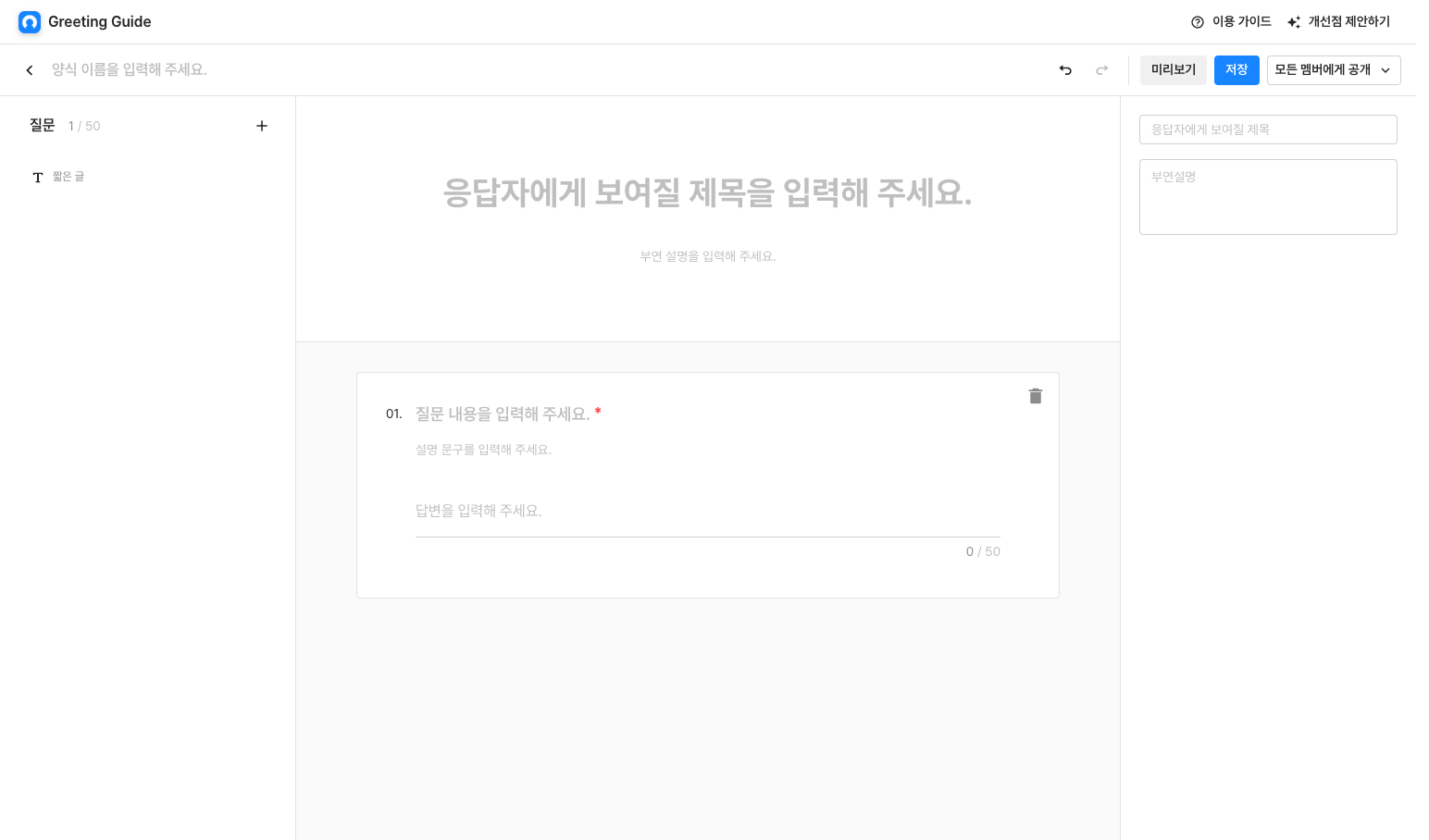Screen dimensions: 1429x840
Task: Select the T icon beside 짧은 글
Action: click(x=38, y=178)
